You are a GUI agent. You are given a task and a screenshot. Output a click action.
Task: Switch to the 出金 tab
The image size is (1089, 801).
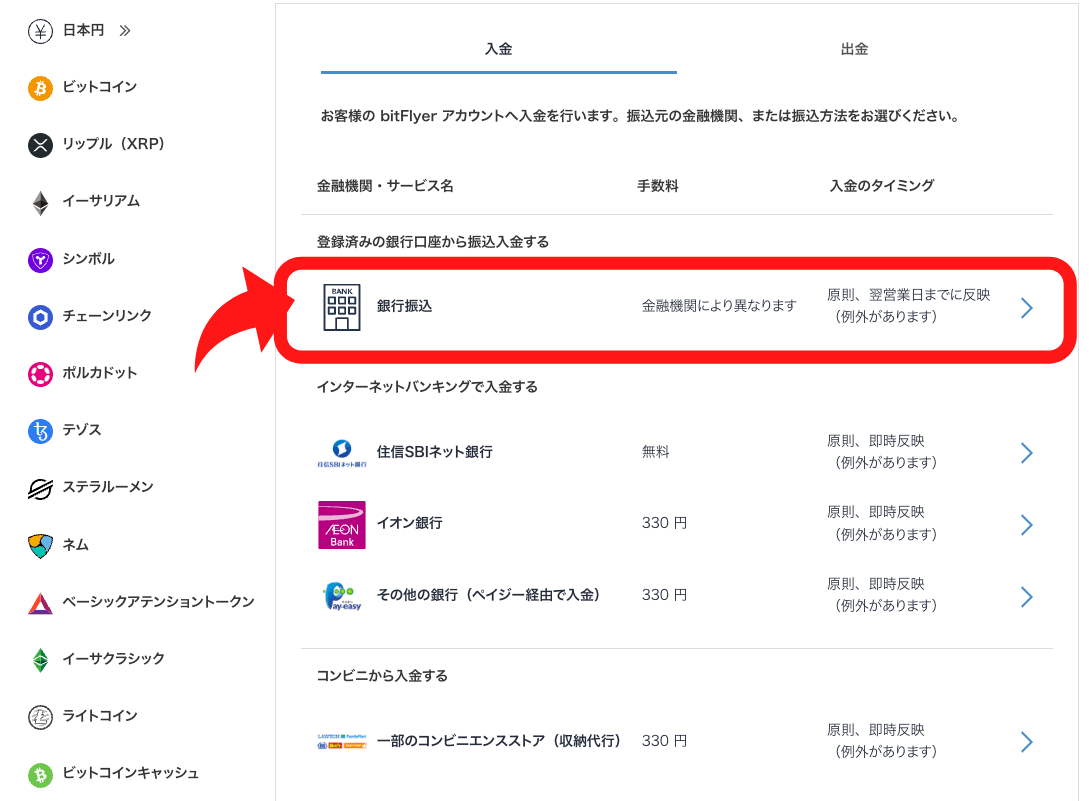[x=854, y=49]
